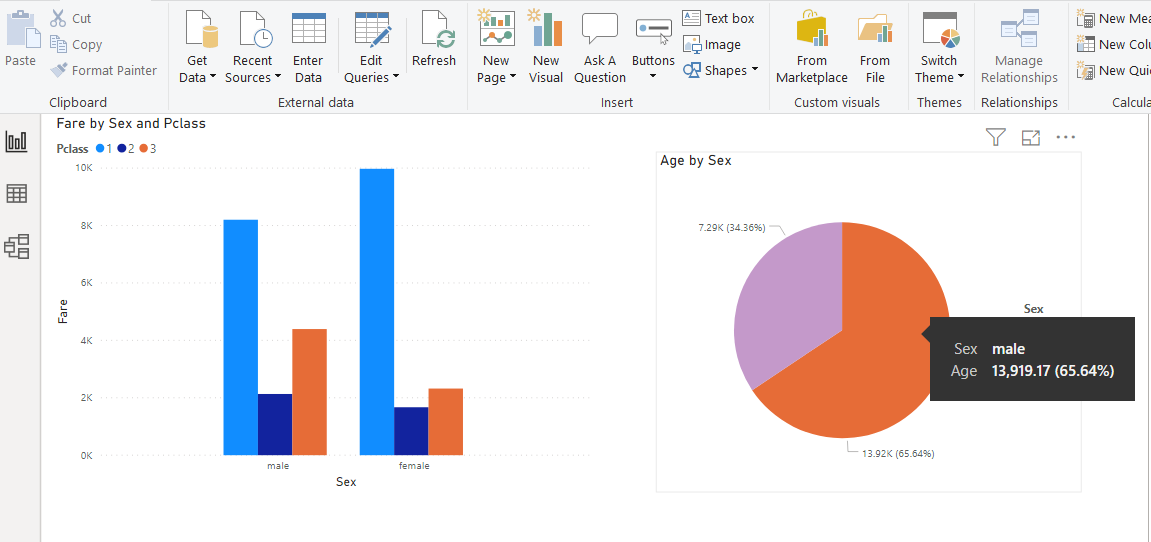
Task: Click Pclass 3 orange legend swatch
Action: tap(144, 149)
